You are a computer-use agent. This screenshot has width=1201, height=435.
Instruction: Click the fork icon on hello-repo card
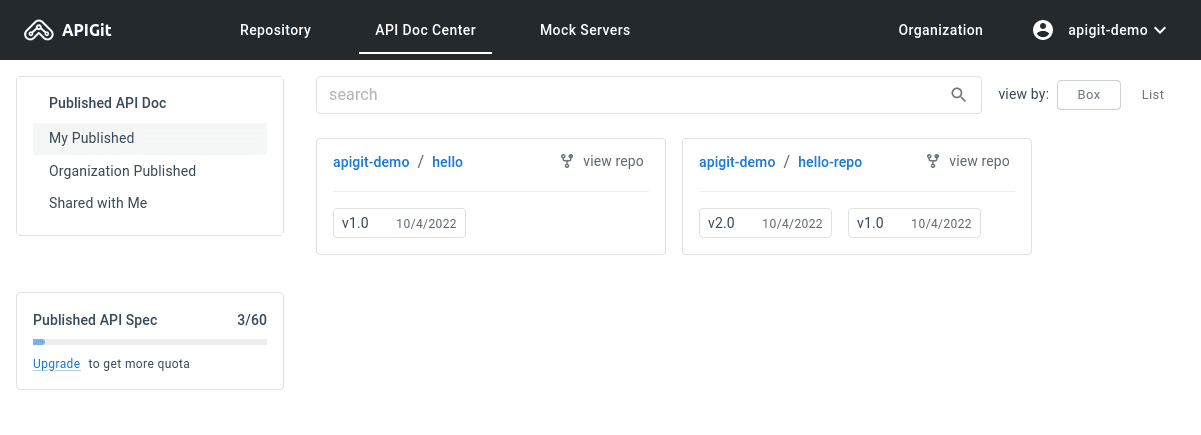(x=933, y=161)
